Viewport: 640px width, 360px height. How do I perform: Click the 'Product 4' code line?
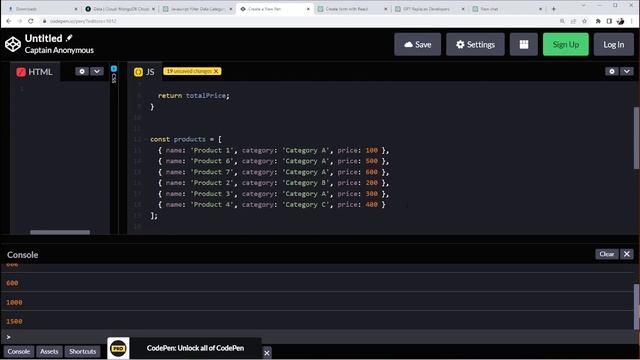[x=272, y=204]
